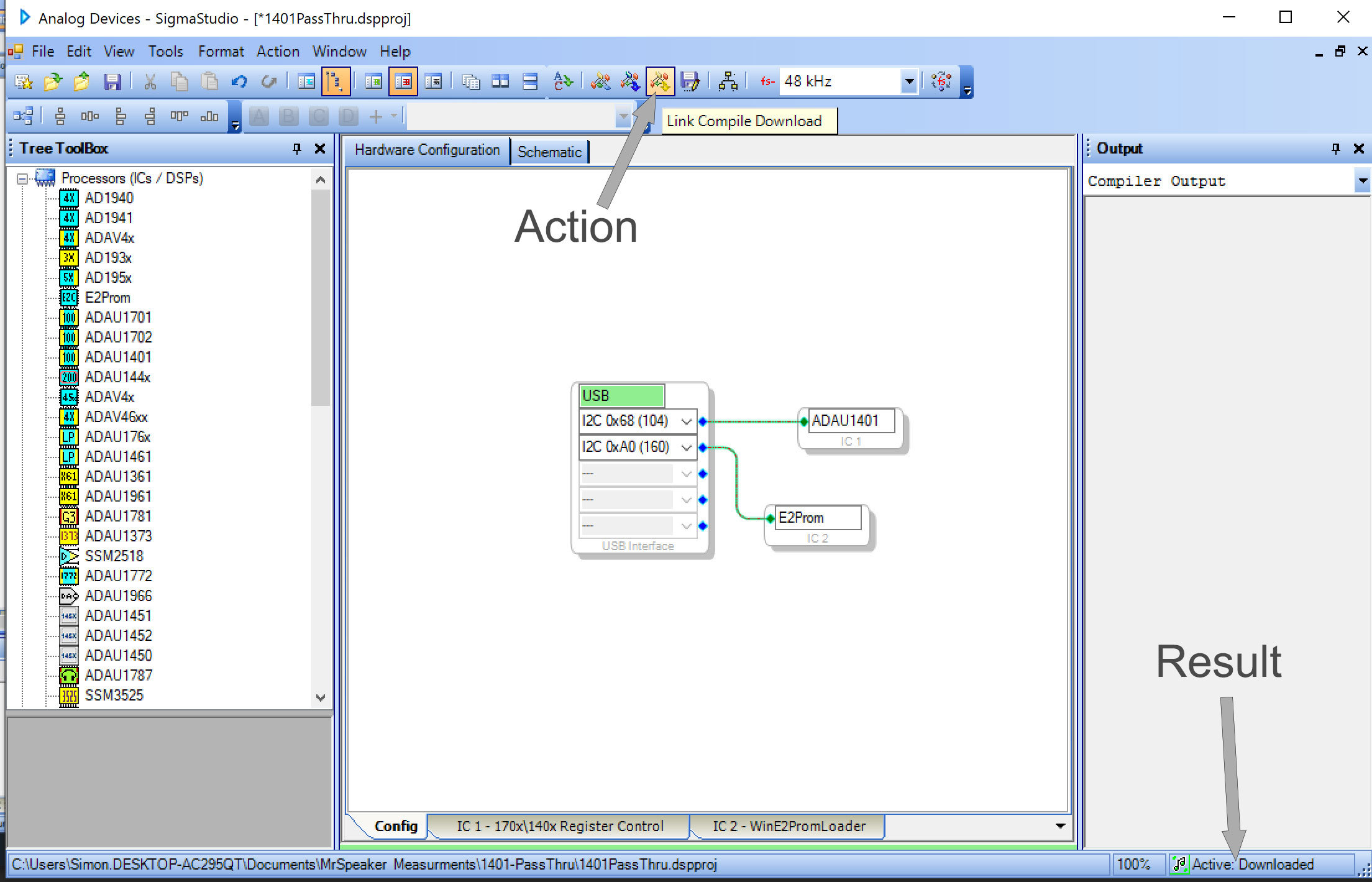Click the Copy icon in toolbar
The width and height of the screenshot is (1372, 882).
tap(179, 81)
